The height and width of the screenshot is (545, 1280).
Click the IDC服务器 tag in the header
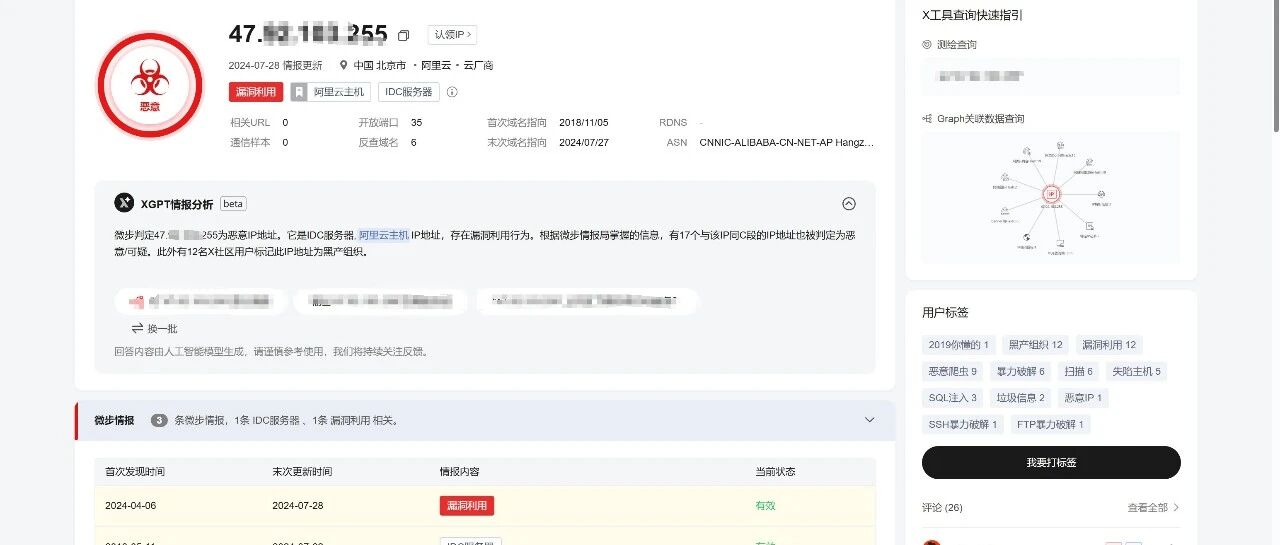(x=408, y=92)
